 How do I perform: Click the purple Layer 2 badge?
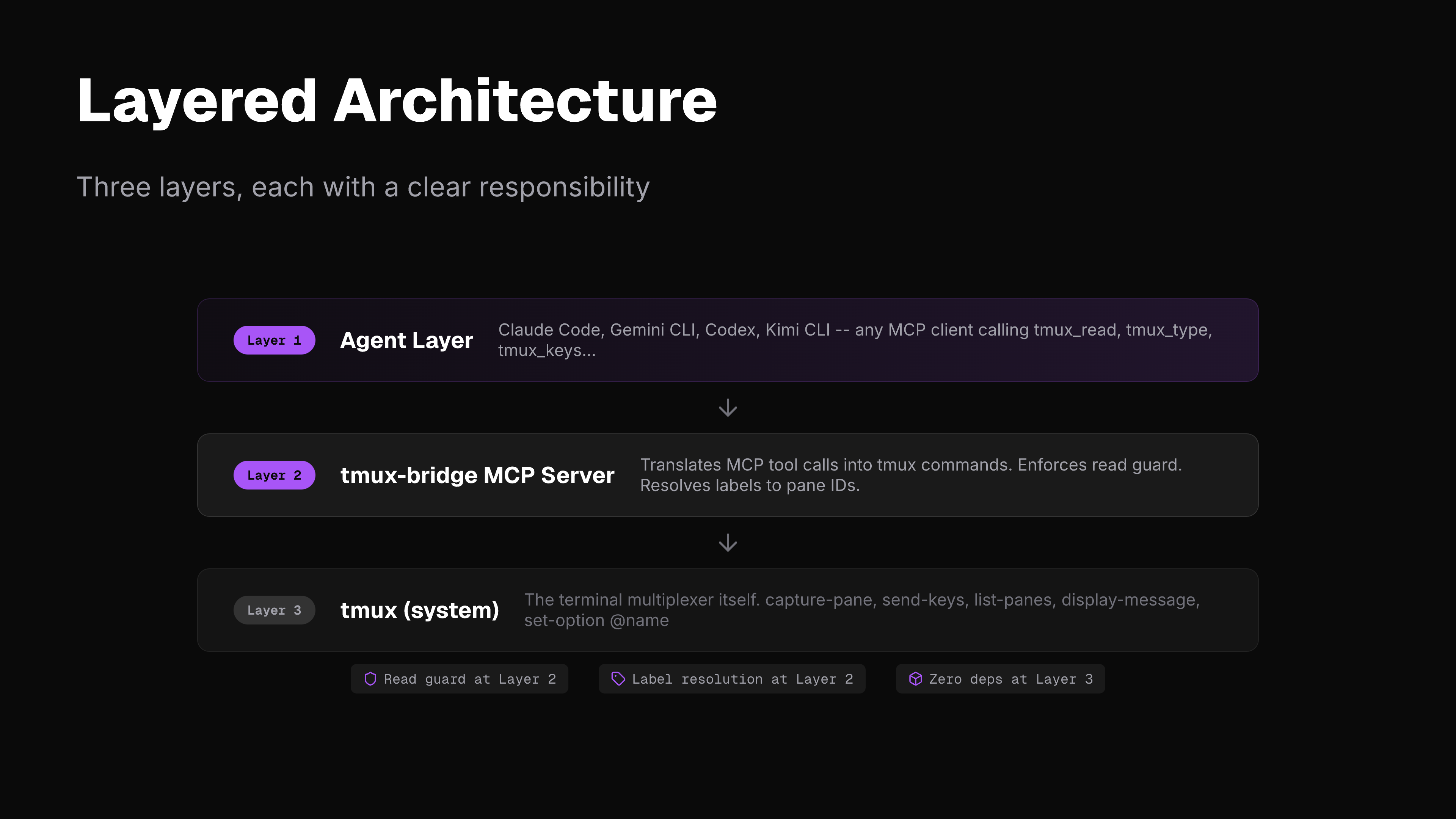point(274,475)
